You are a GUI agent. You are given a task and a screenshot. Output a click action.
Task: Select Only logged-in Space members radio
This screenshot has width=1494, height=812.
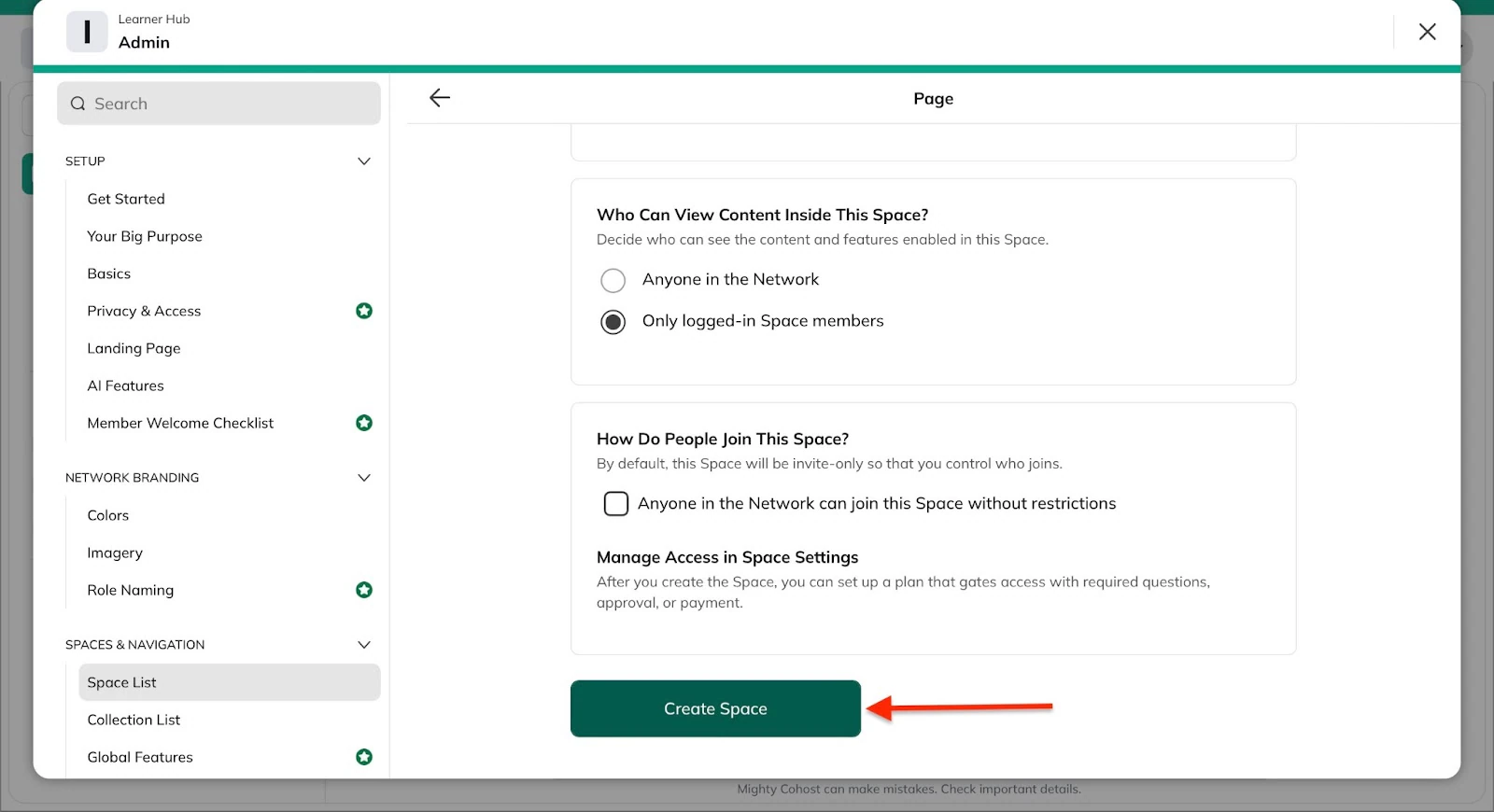point(613,322)
